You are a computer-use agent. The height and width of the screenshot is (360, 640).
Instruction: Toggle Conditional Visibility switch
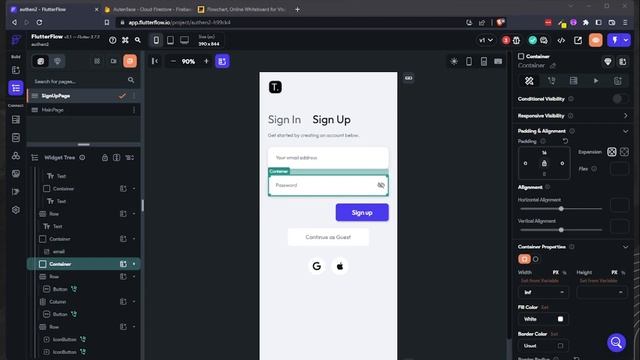pyautogui.click(x=620, y=99)
